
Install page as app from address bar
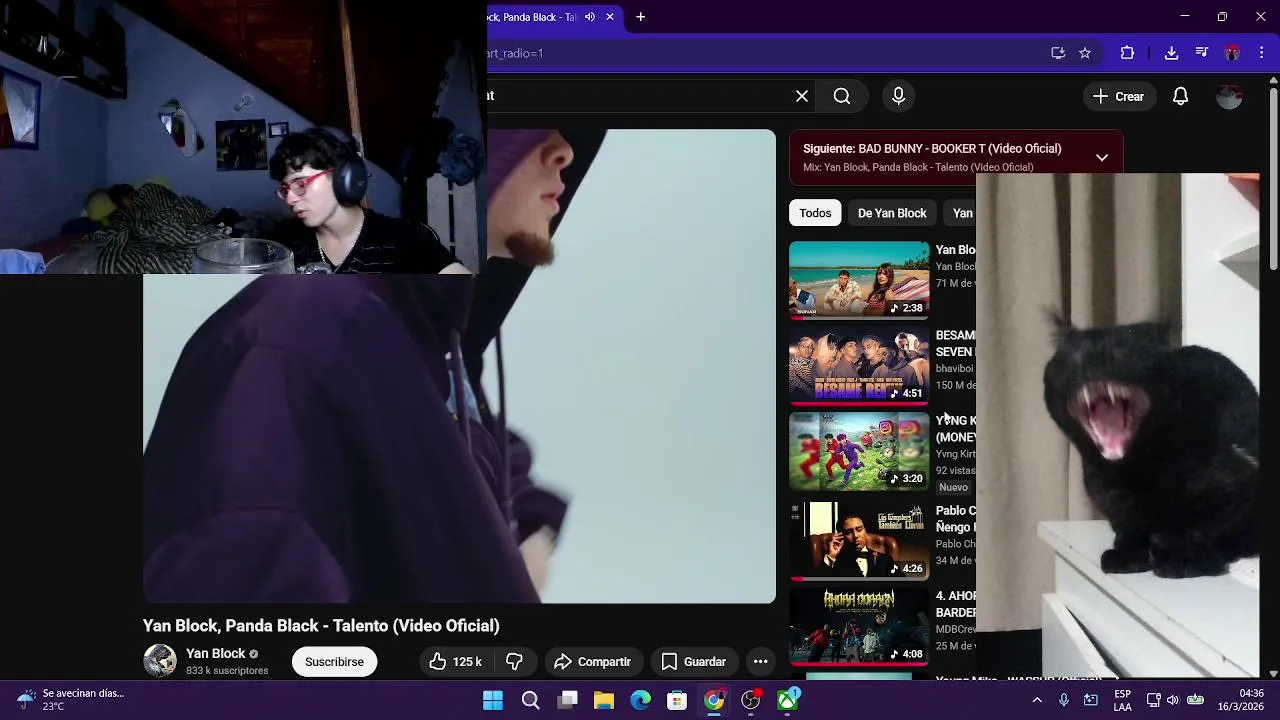click(1058, 53)
